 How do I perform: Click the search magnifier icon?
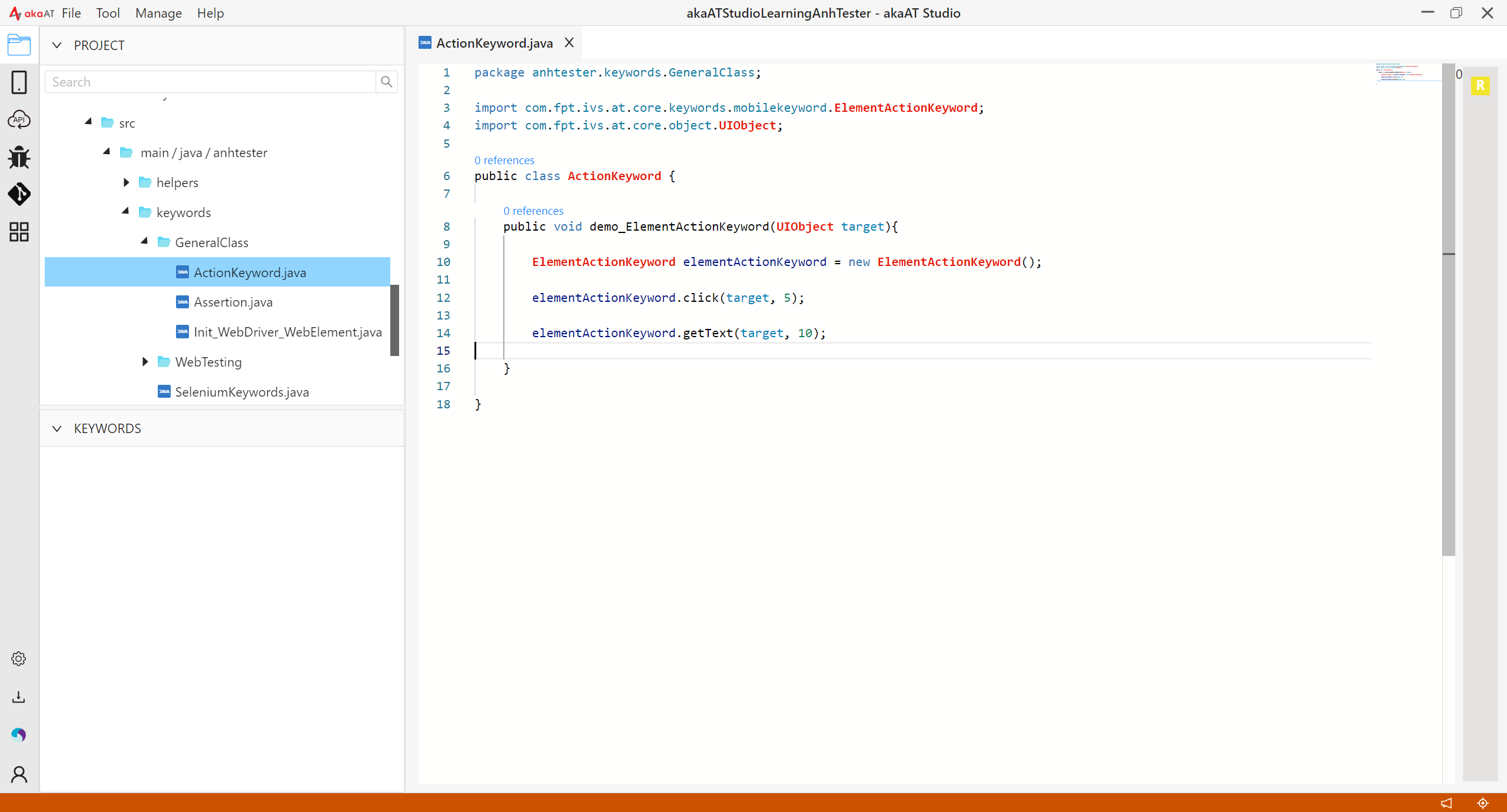386,82
